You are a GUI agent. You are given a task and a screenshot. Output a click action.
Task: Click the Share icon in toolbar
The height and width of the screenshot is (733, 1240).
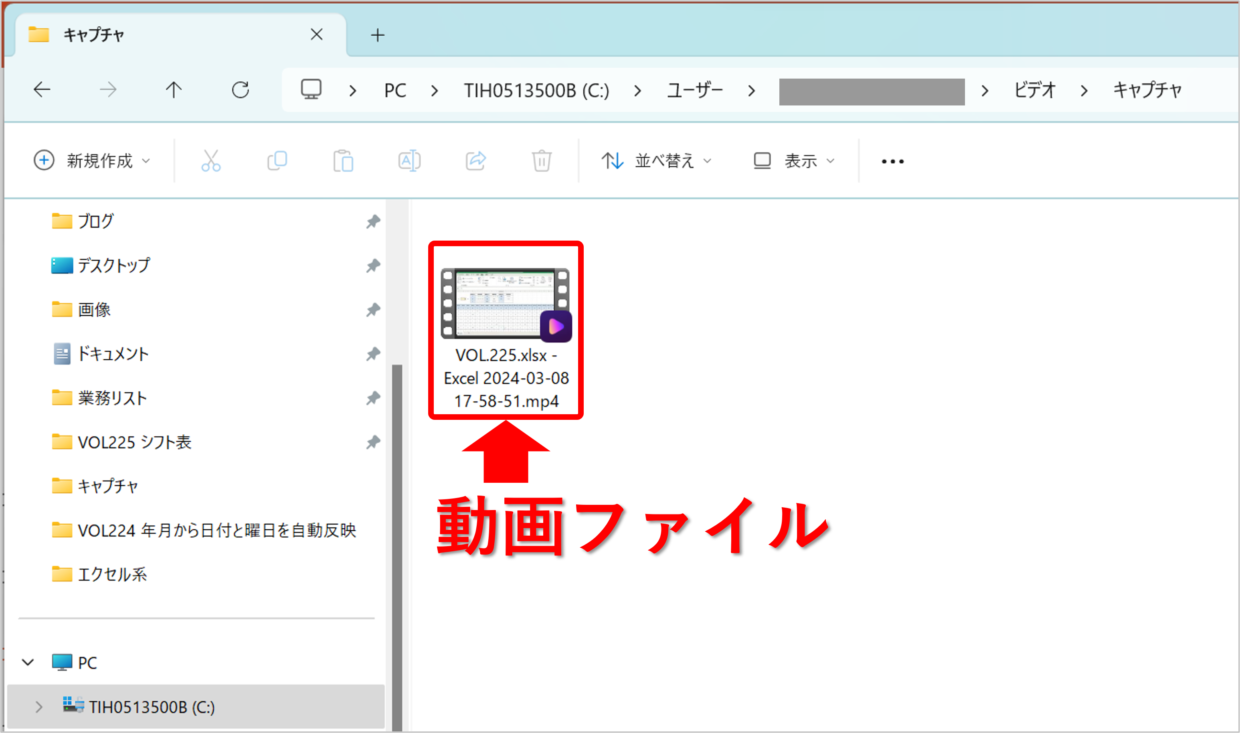click(476, 161)
